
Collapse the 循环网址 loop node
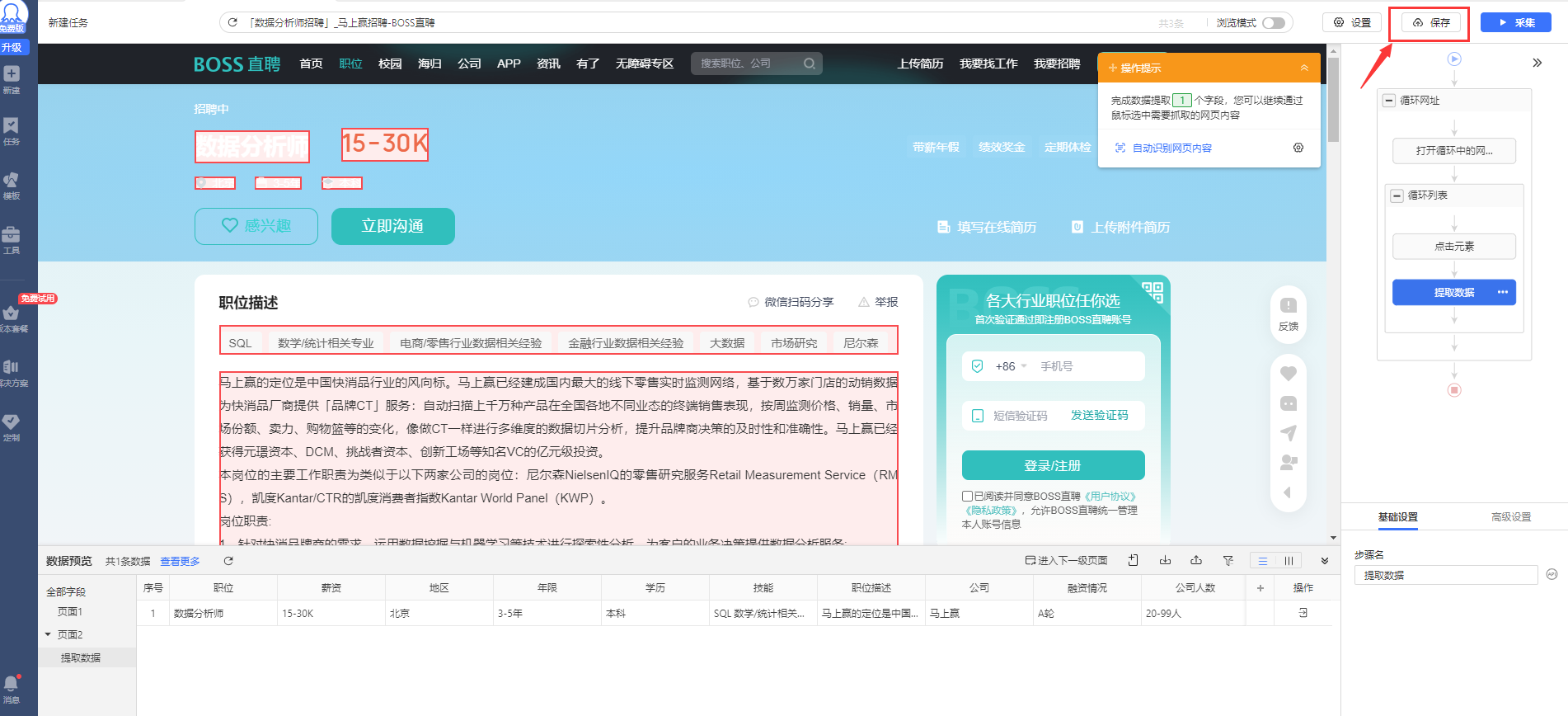coord(1389,101)
